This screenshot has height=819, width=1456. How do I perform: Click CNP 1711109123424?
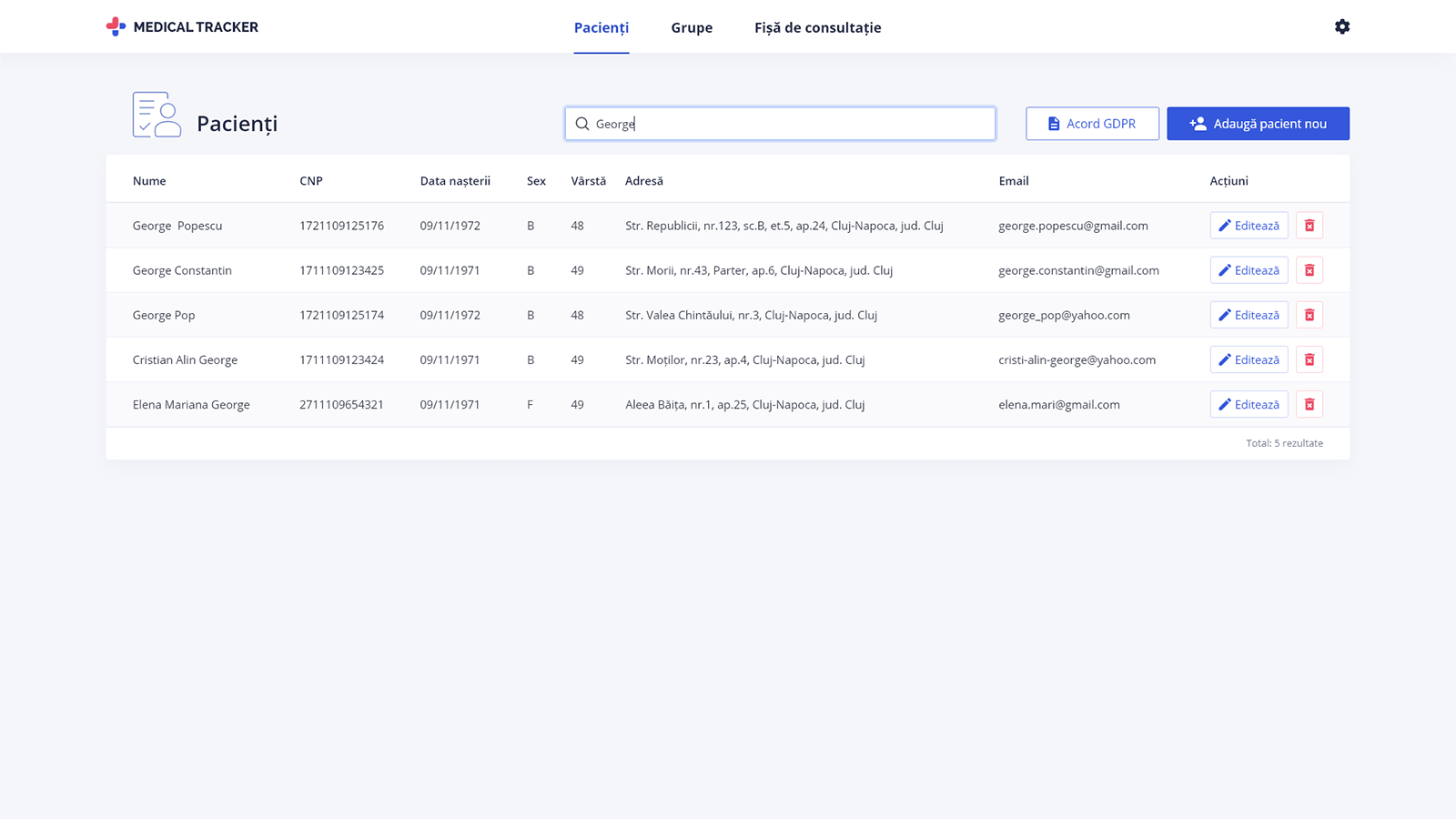pos(341,359)
